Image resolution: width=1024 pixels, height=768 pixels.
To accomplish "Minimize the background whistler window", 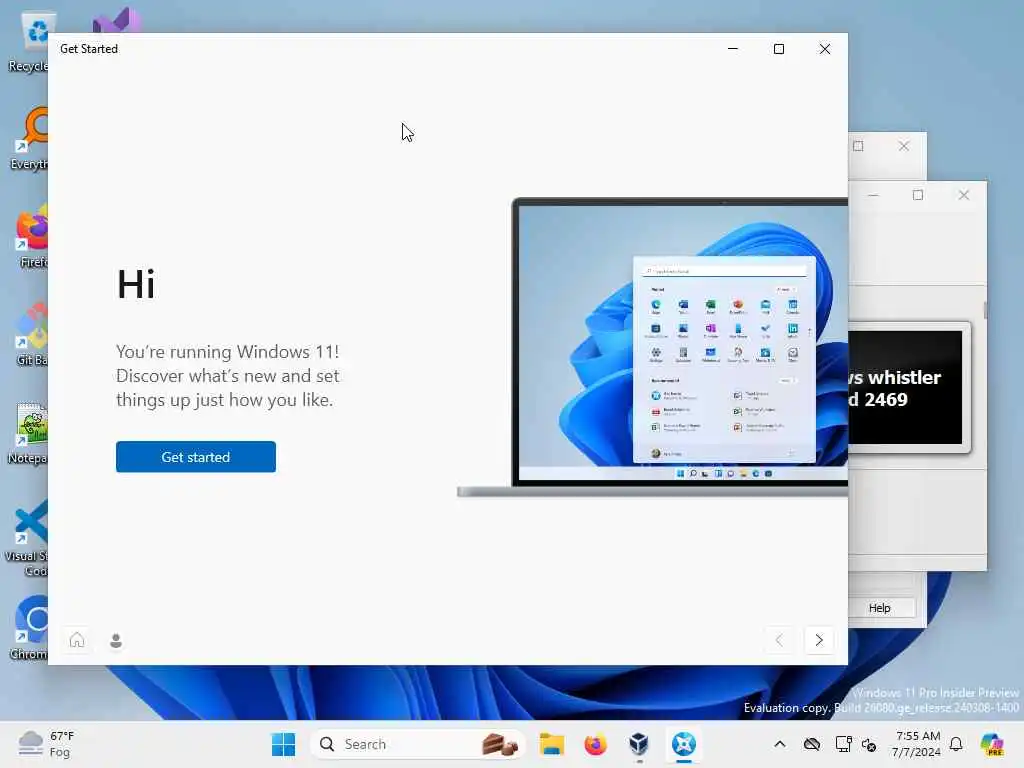I will [x=873, y=195].
